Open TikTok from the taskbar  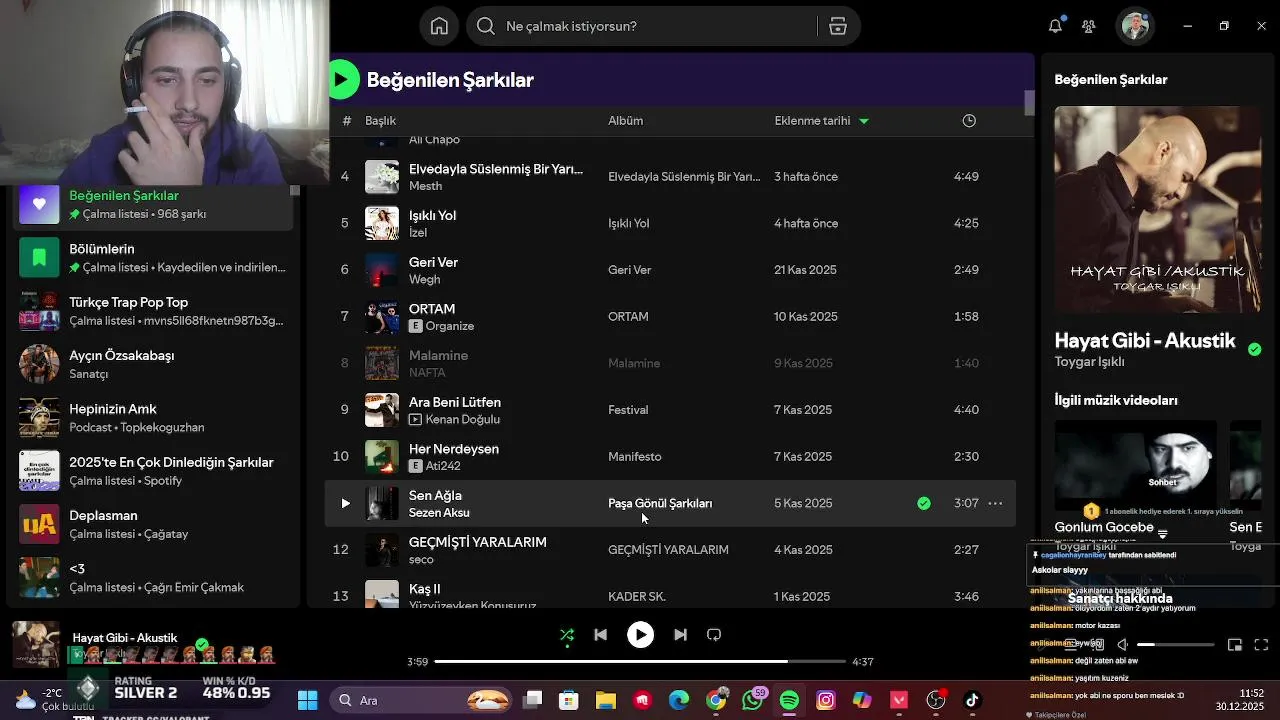[x=972, y=700]
